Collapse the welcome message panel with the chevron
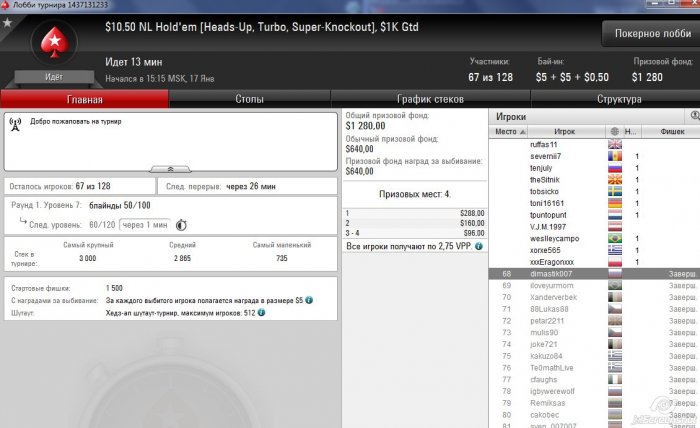This screenshot has width=700, height=428. pos(170,169)
